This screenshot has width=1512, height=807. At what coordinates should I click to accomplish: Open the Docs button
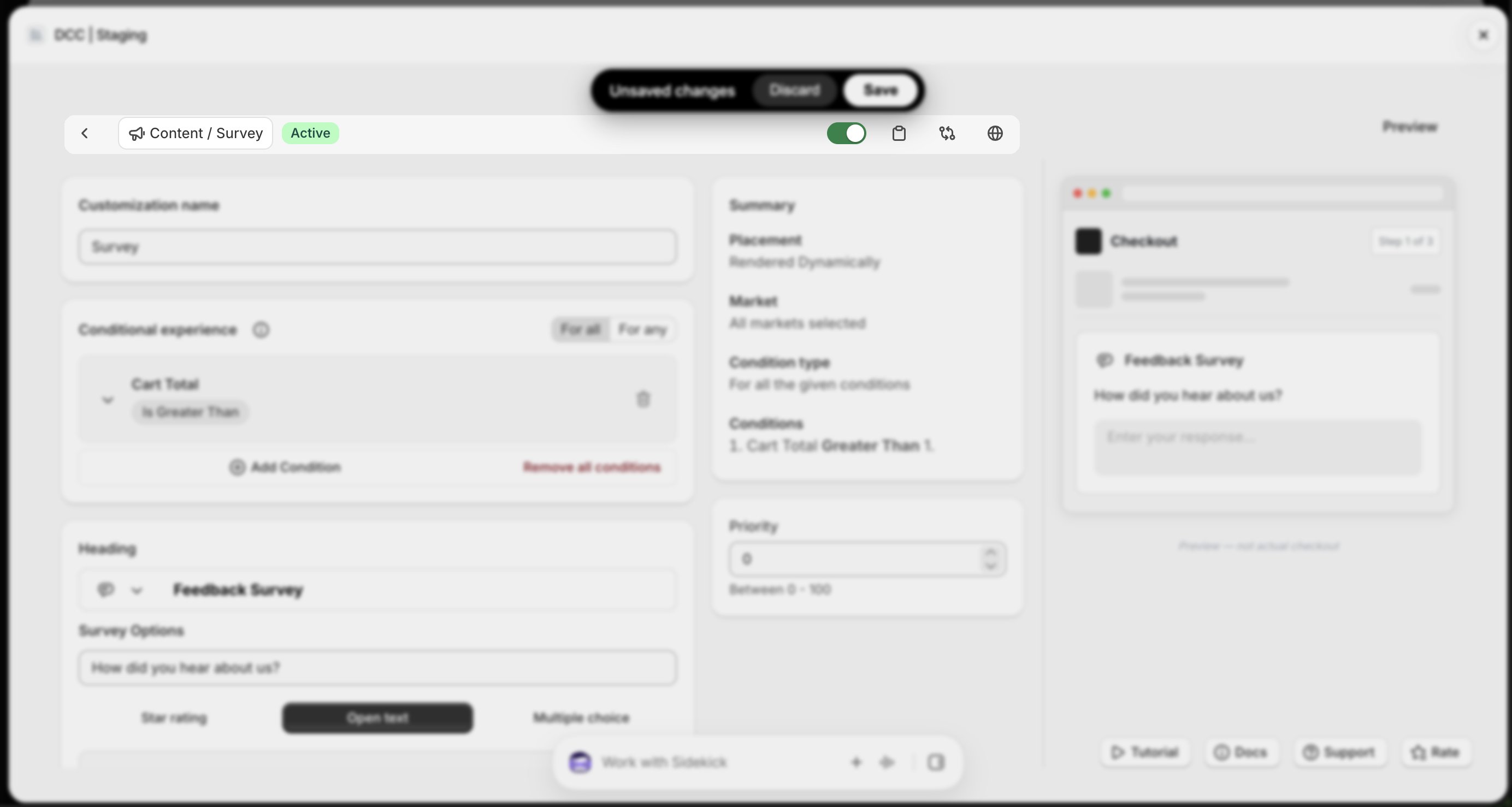(1241, 752)
